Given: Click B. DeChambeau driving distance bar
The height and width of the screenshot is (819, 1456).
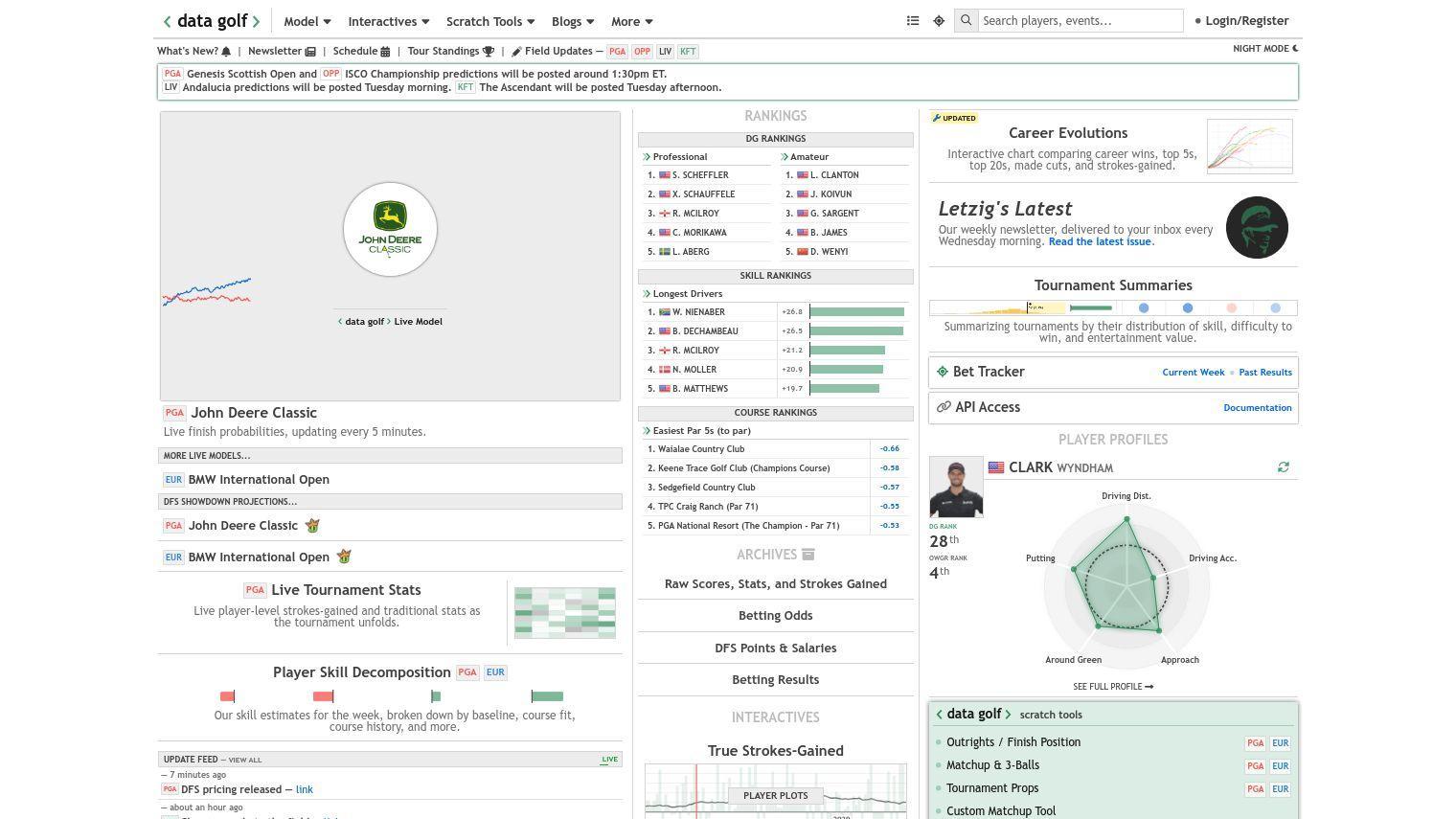Looking at the screenshot, I should pos(856,331).
